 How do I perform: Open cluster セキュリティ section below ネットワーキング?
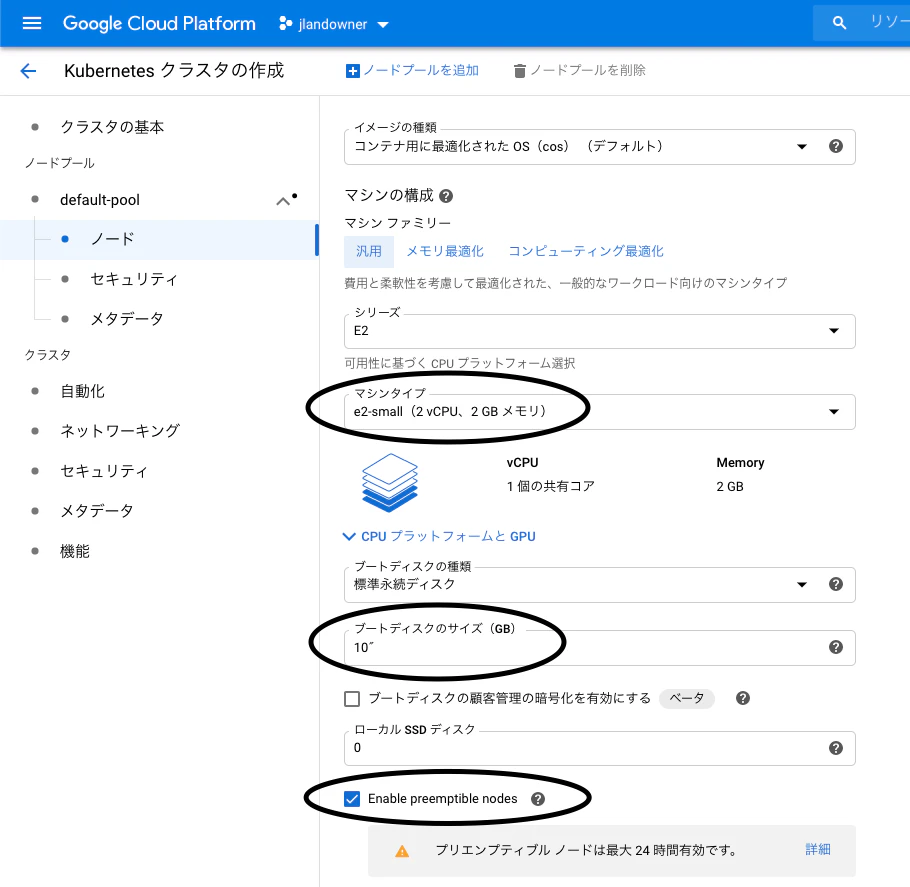point(104,471)
